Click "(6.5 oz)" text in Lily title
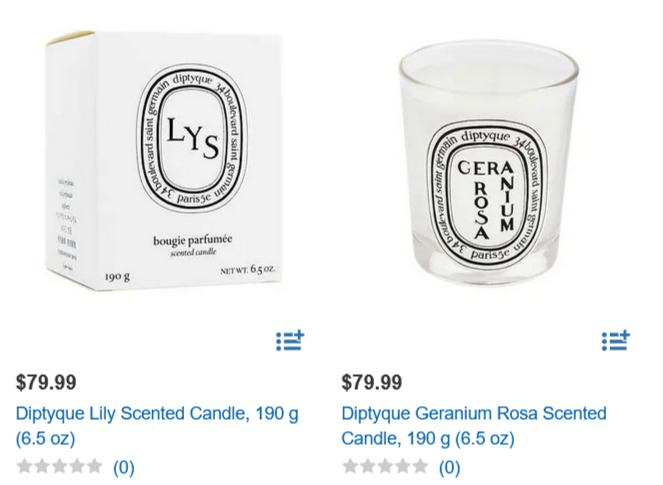Image resolution: width=663 pixels, height=485 pixels. point(45,438)
